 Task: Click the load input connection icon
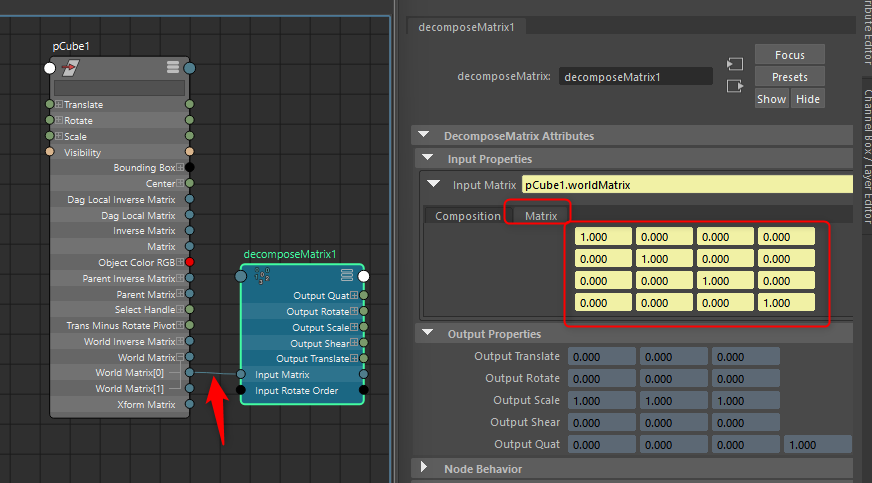pos(735,64)
